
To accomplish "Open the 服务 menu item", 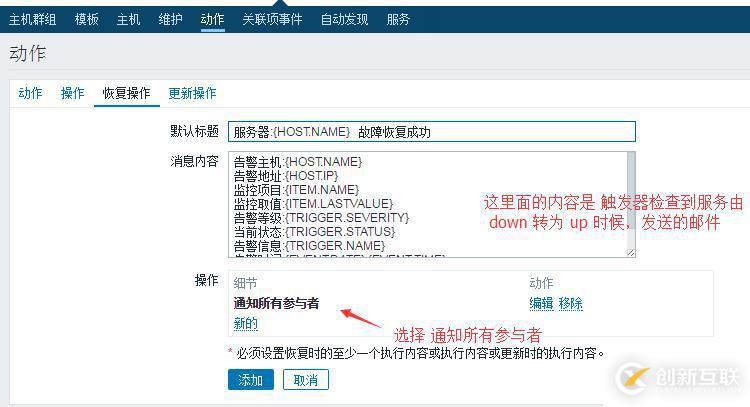I will [398, 20].
